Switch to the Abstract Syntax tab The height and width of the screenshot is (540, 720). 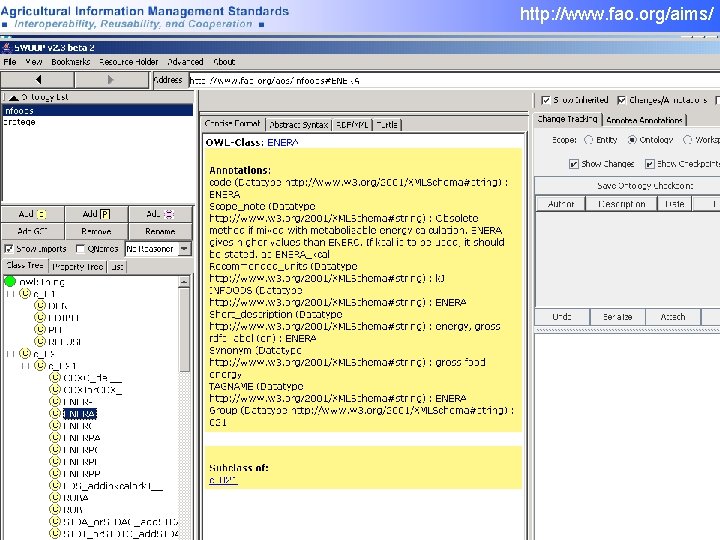tap(299, 124)
